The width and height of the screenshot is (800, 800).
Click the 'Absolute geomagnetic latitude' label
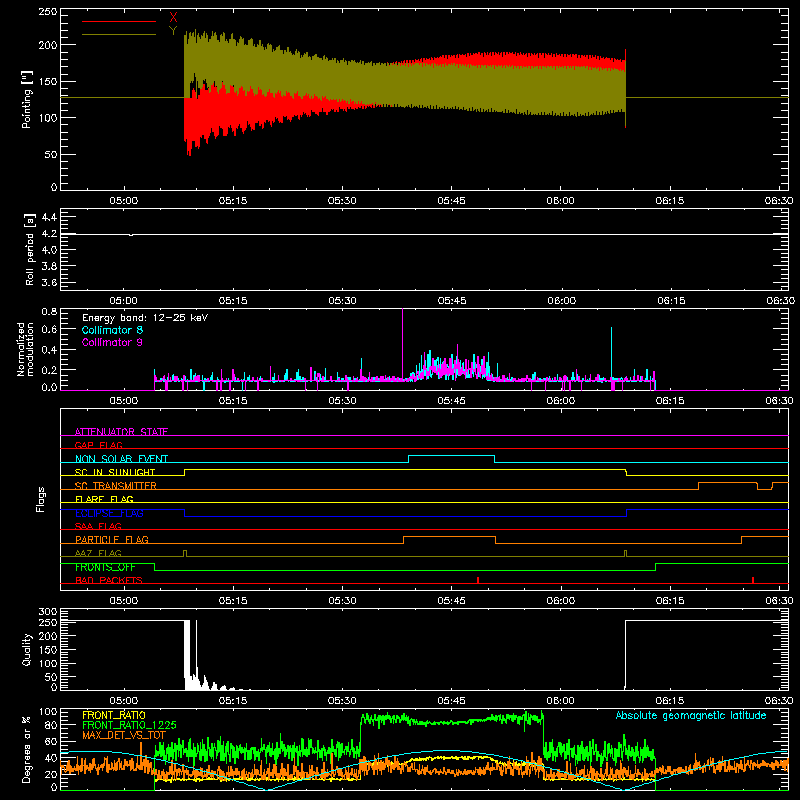[x=691, y=716]
